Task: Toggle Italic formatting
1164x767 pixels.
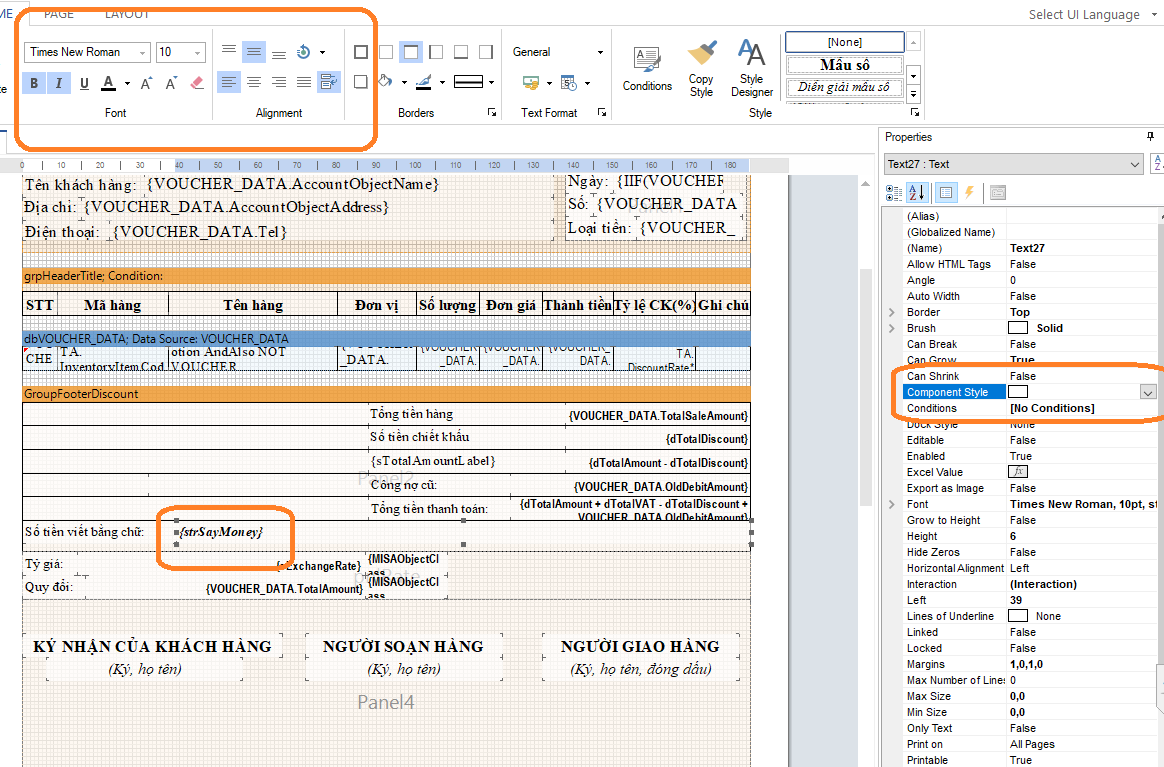Action: tap(59, 83)
